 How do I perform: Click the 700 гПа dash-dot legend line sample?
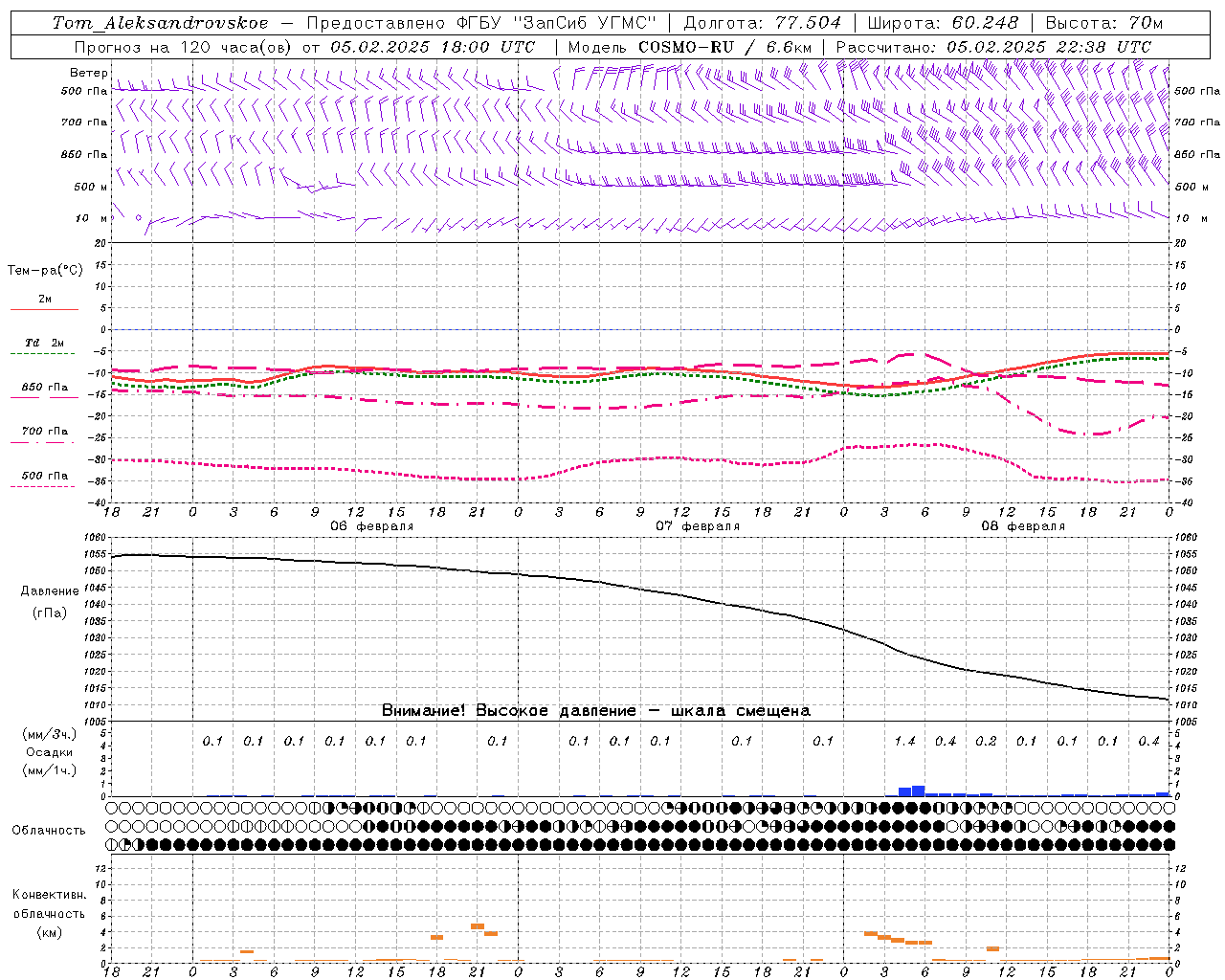[44, 441]
